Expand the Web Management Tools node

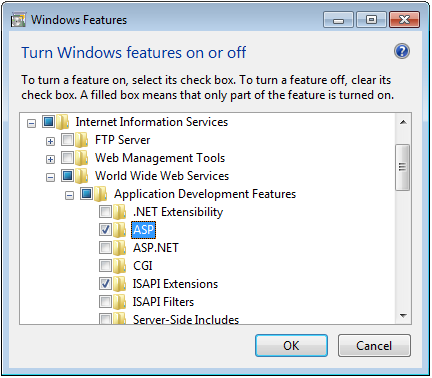coord(50,160)
